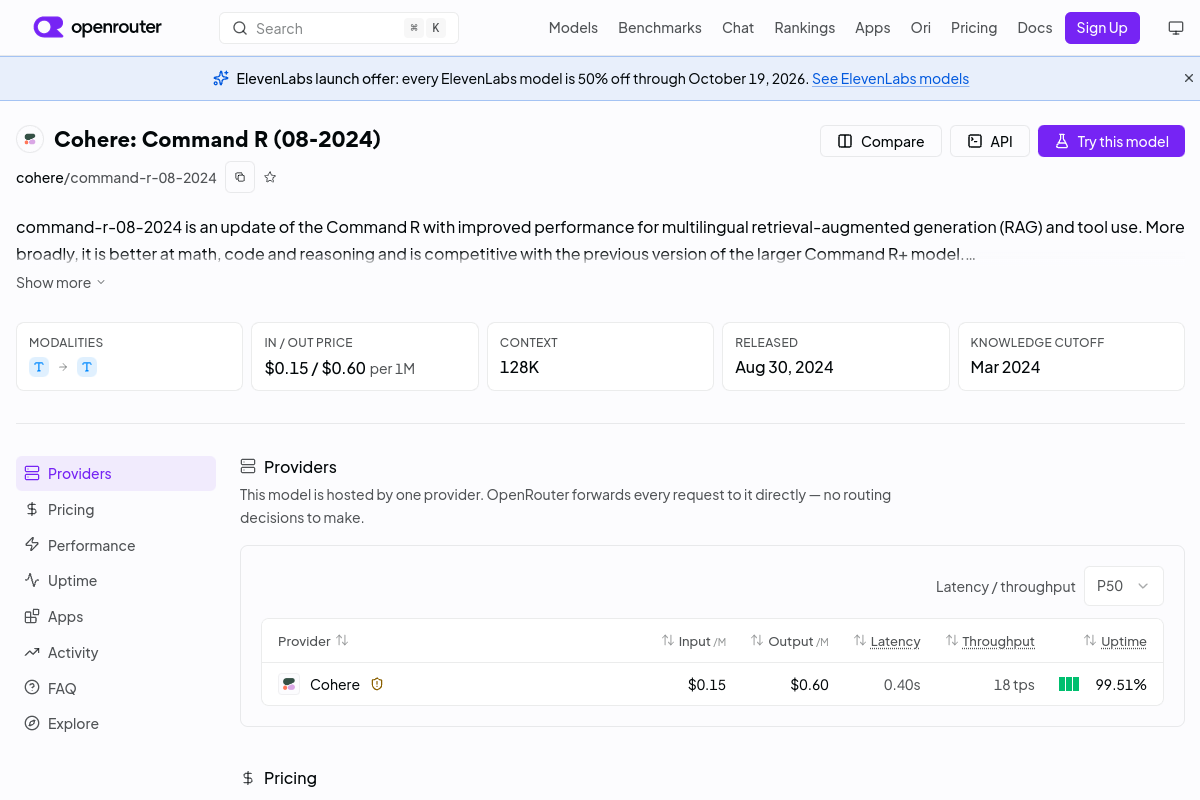Screen dimensions: 1200x800
Task: Jump to Performance section in sidebar
Action: point(116,545)
